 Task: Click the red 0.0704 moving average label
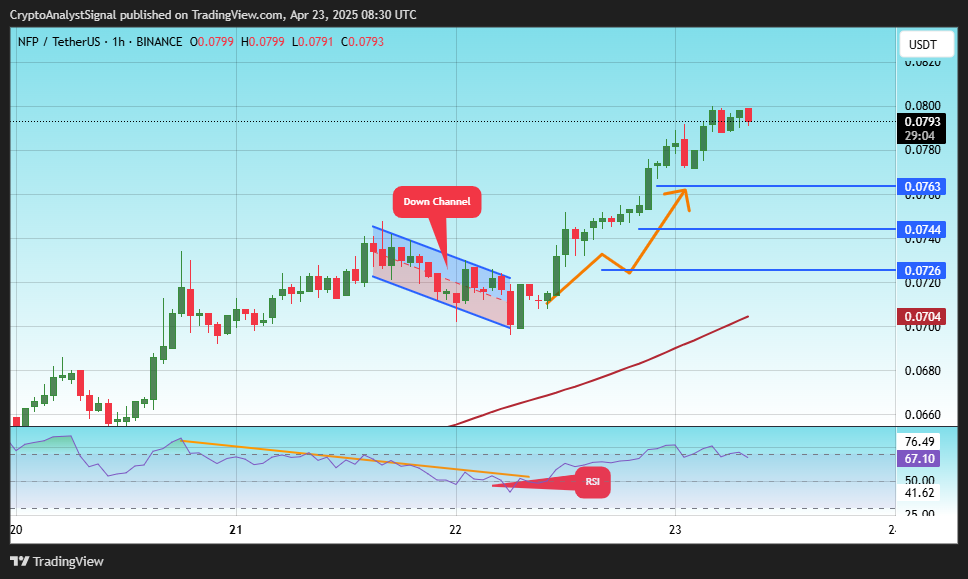[922, 317]
